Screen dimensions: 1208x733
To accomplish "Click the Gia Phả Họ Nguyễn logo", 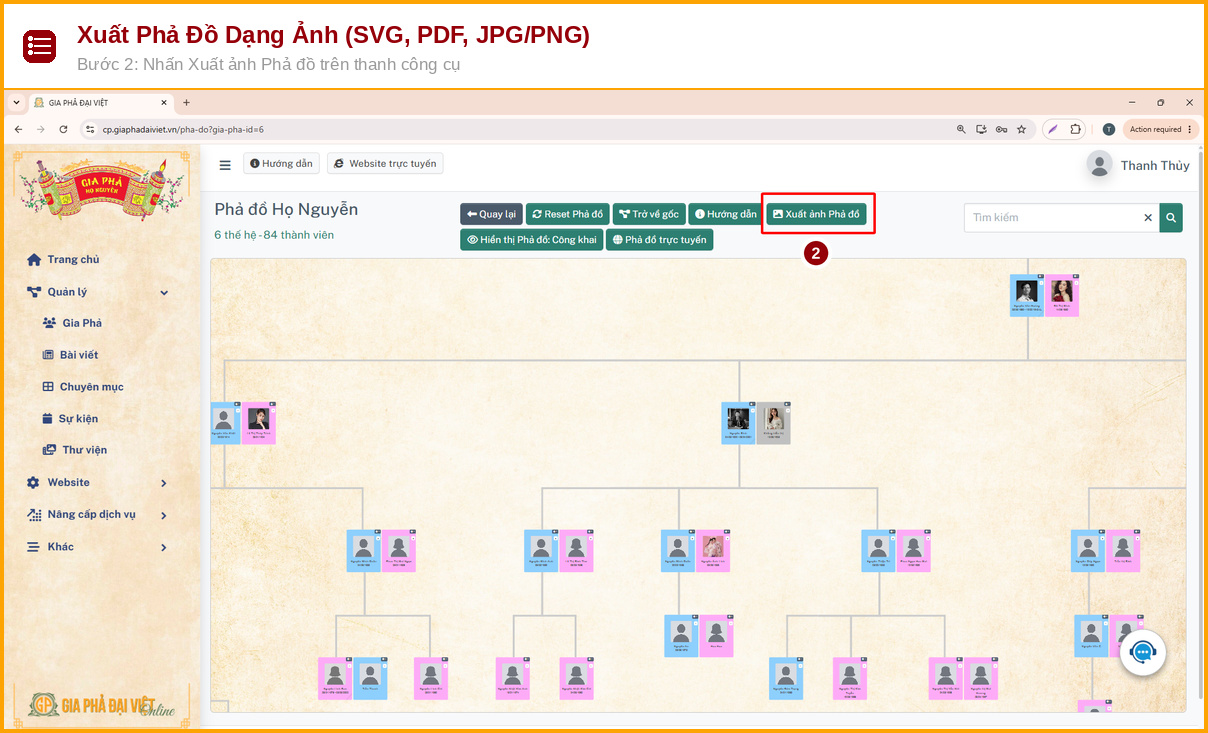I will pos(102,189).
